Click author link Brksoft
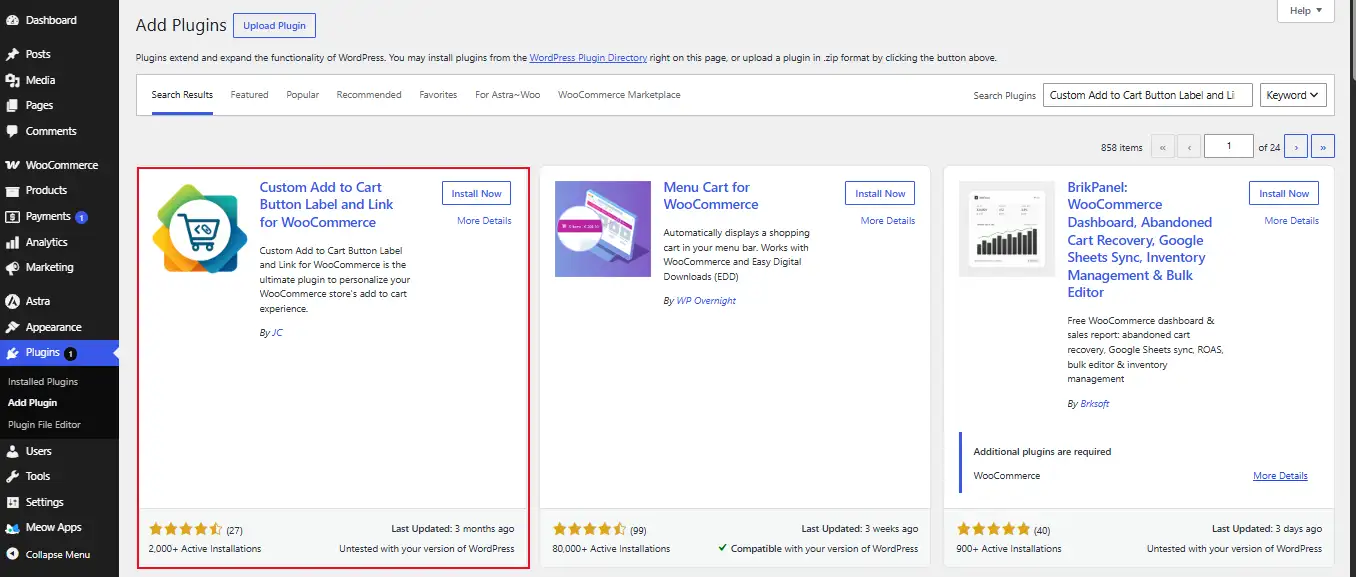 click(1095, 404)
